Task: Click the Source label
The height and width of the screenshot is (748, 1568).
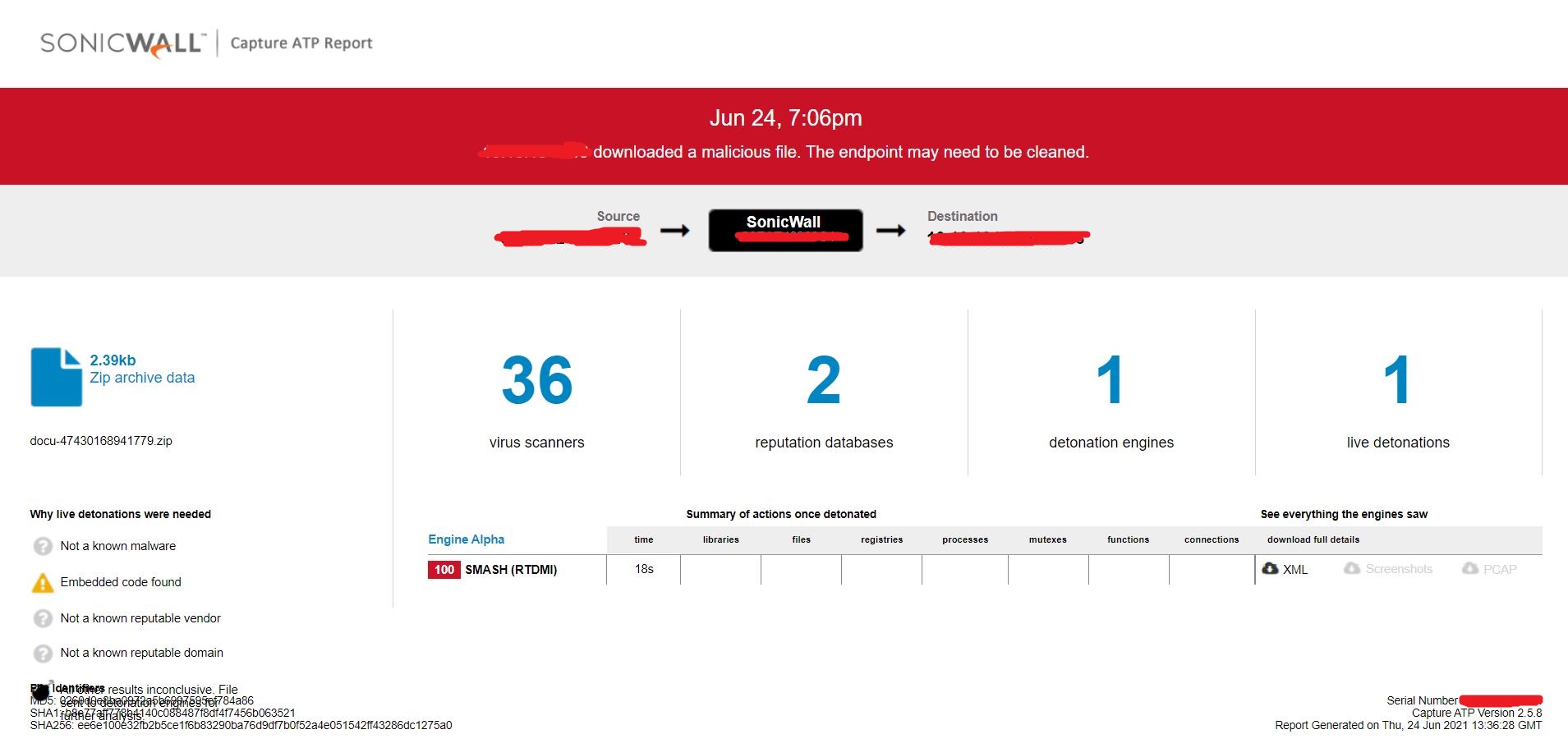Action: coord(618,216)
